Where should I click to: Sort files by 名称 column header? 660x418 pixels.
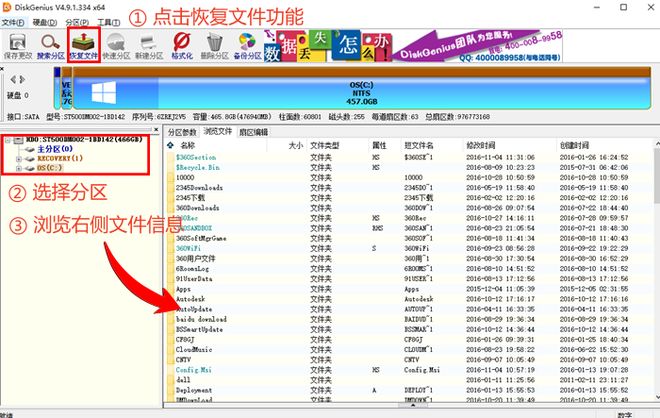pos(188,145)
